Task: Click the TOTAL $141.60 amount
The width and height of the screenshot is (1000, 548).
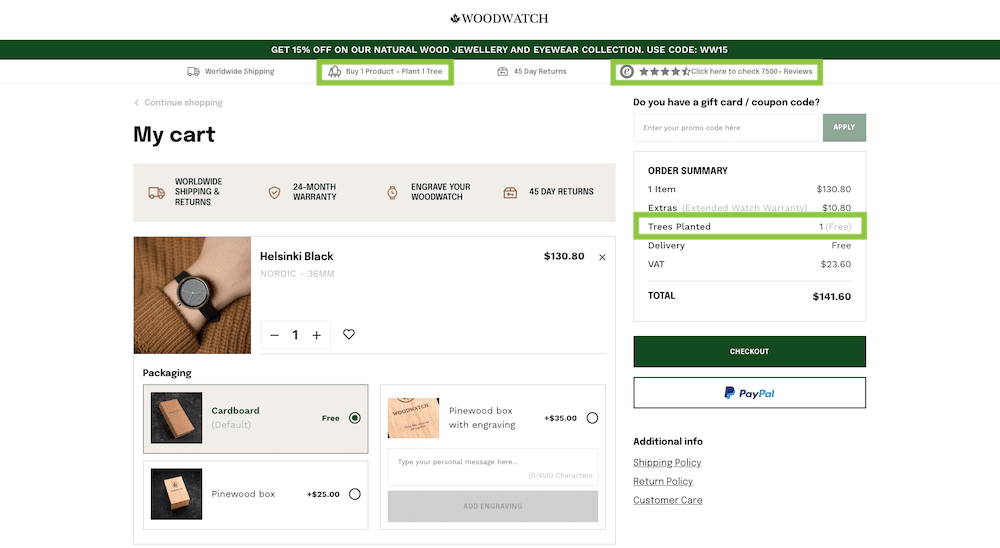Action: click(x=832, y=297)
